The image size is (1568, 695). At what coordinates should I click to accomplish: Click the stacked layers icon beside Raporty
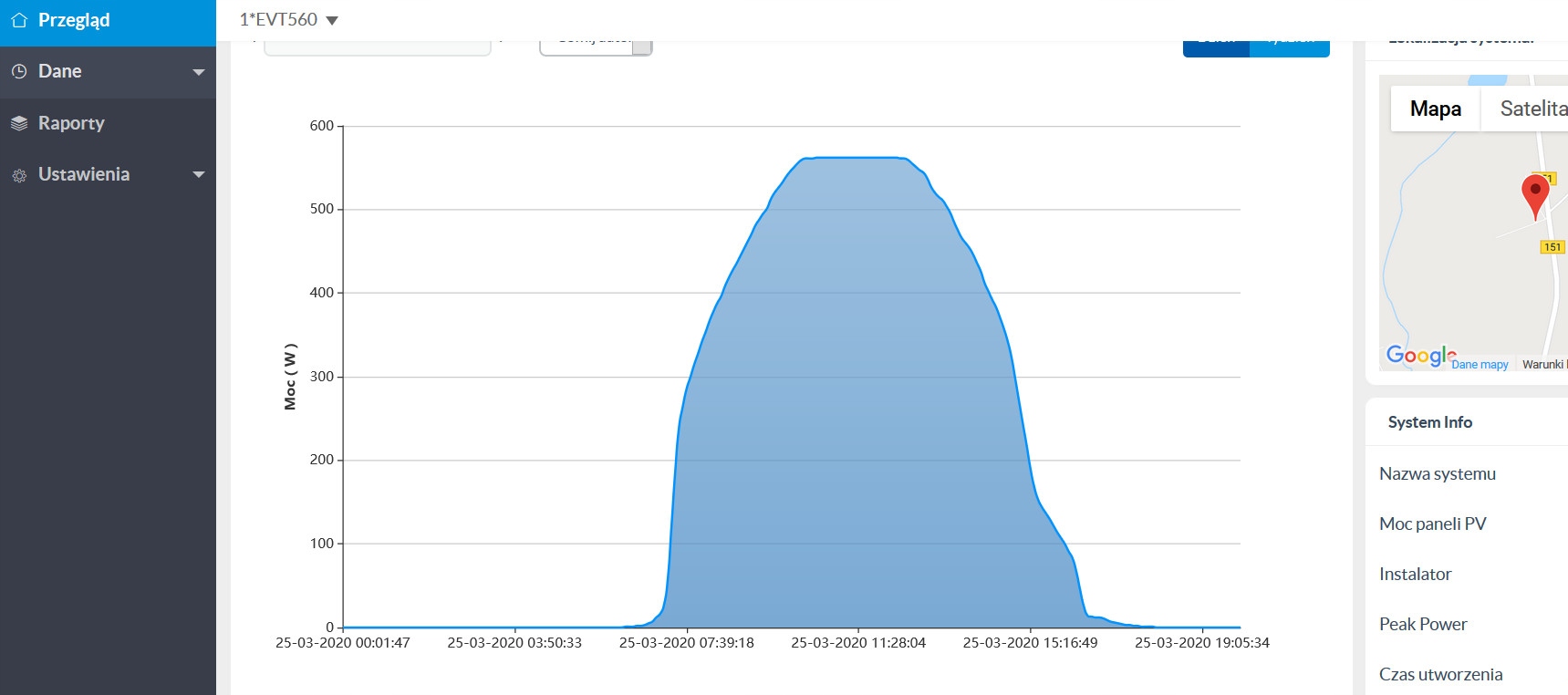click(19, 123)
